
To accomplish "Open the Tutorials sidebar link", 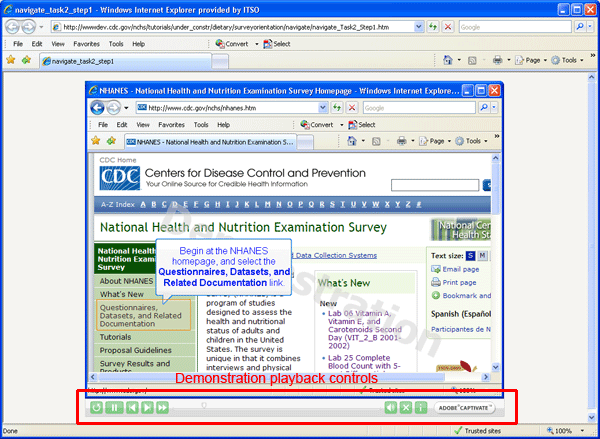I will (x=115, y=337).
